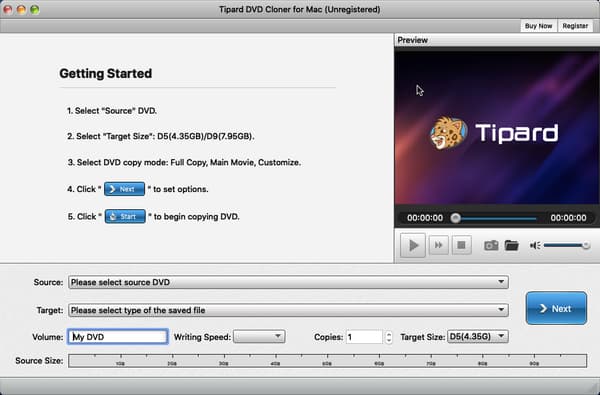Screen dimensions: 600x395
Task: Open the Writing Speed dropdown
Action: 259,337
